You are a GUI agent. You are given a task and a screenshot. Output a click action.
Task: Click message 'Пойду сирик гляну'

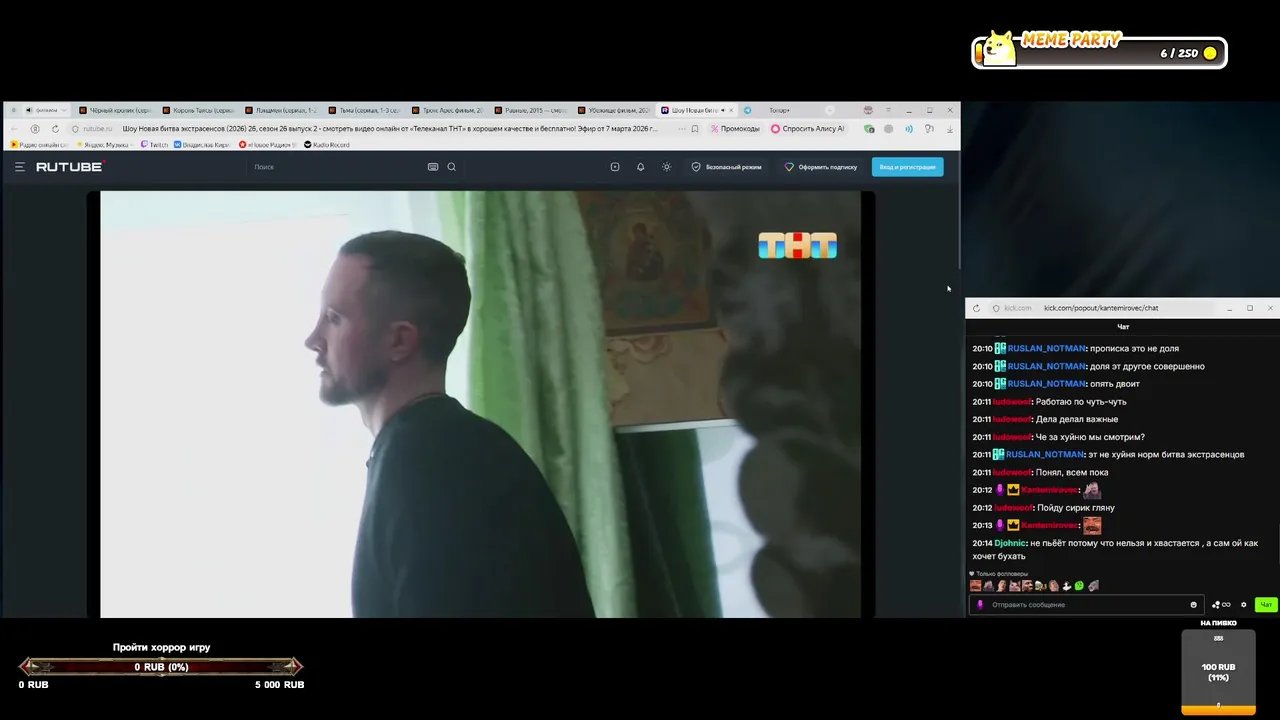tap(1075, 507)
